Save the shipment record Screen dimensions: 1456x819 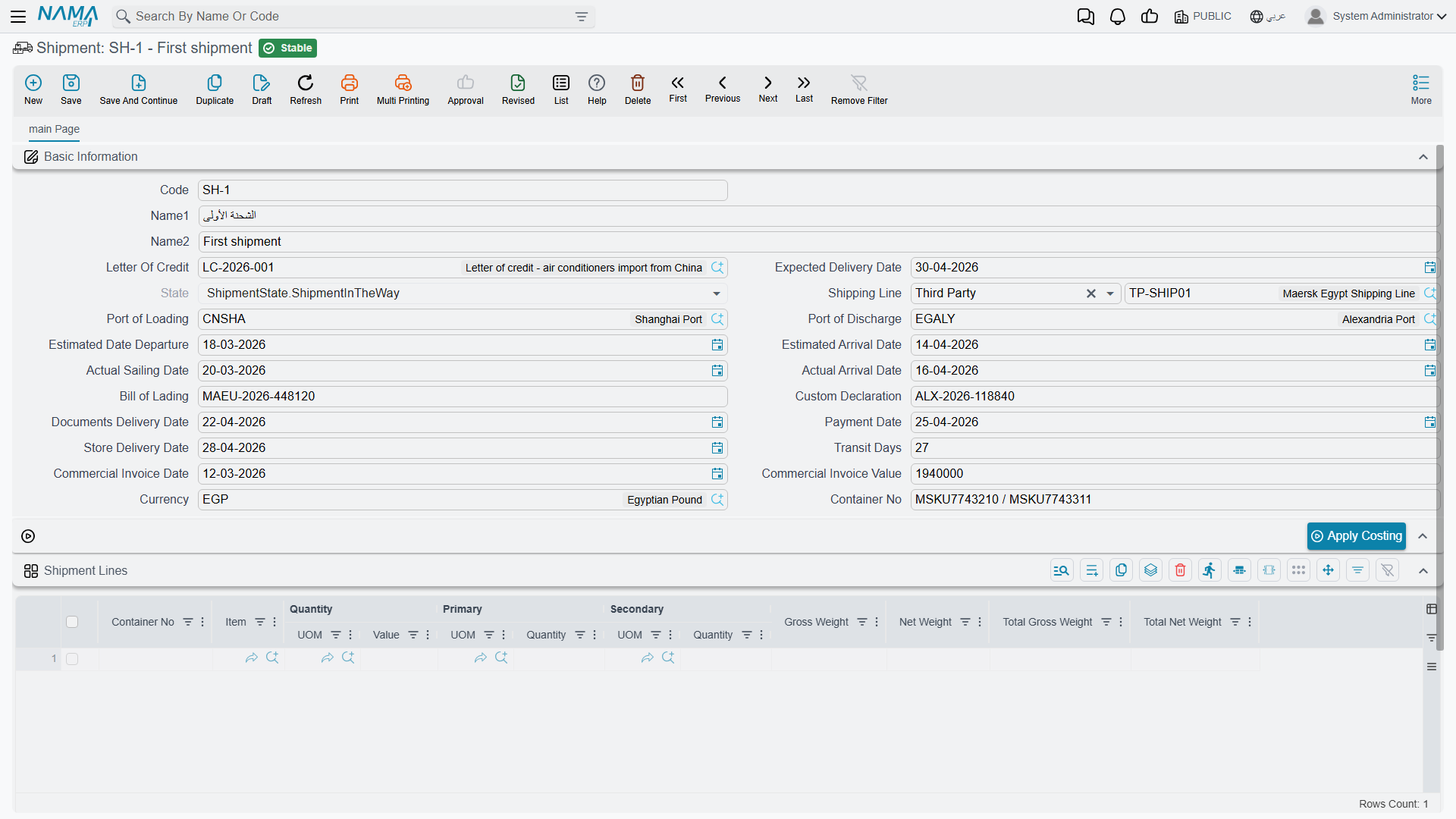coord(71,89)
